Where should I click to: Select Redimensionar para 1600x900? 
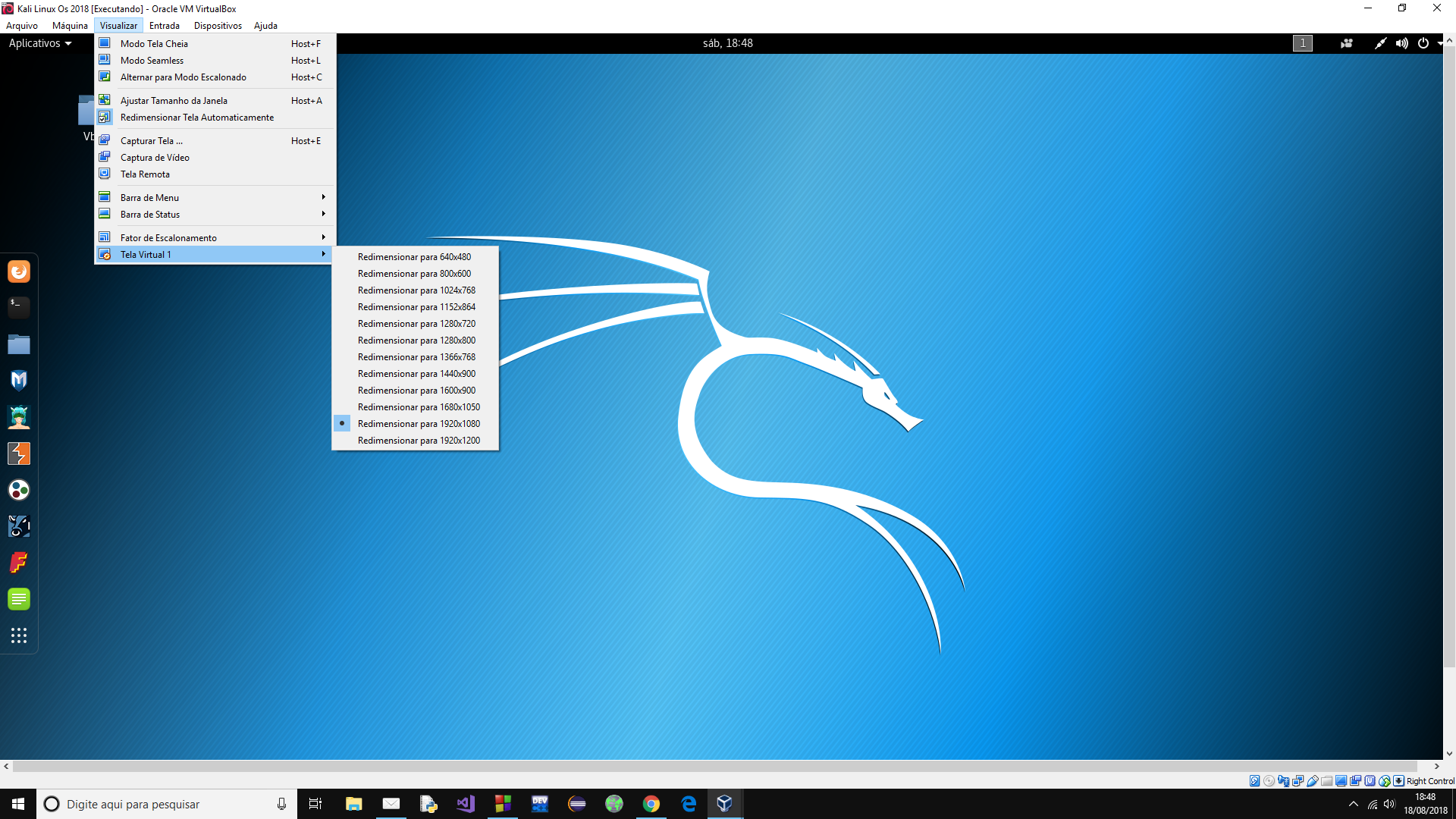(415, 391)
